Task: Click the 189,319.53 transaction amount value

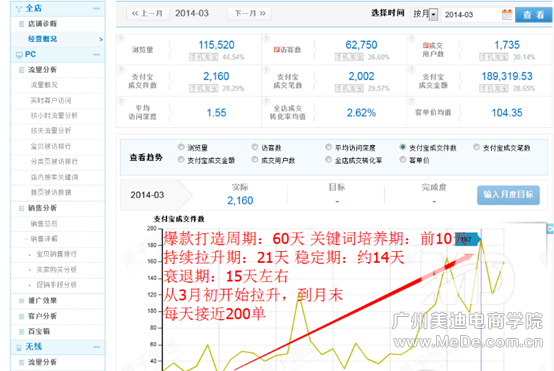Action: point(507,76)
